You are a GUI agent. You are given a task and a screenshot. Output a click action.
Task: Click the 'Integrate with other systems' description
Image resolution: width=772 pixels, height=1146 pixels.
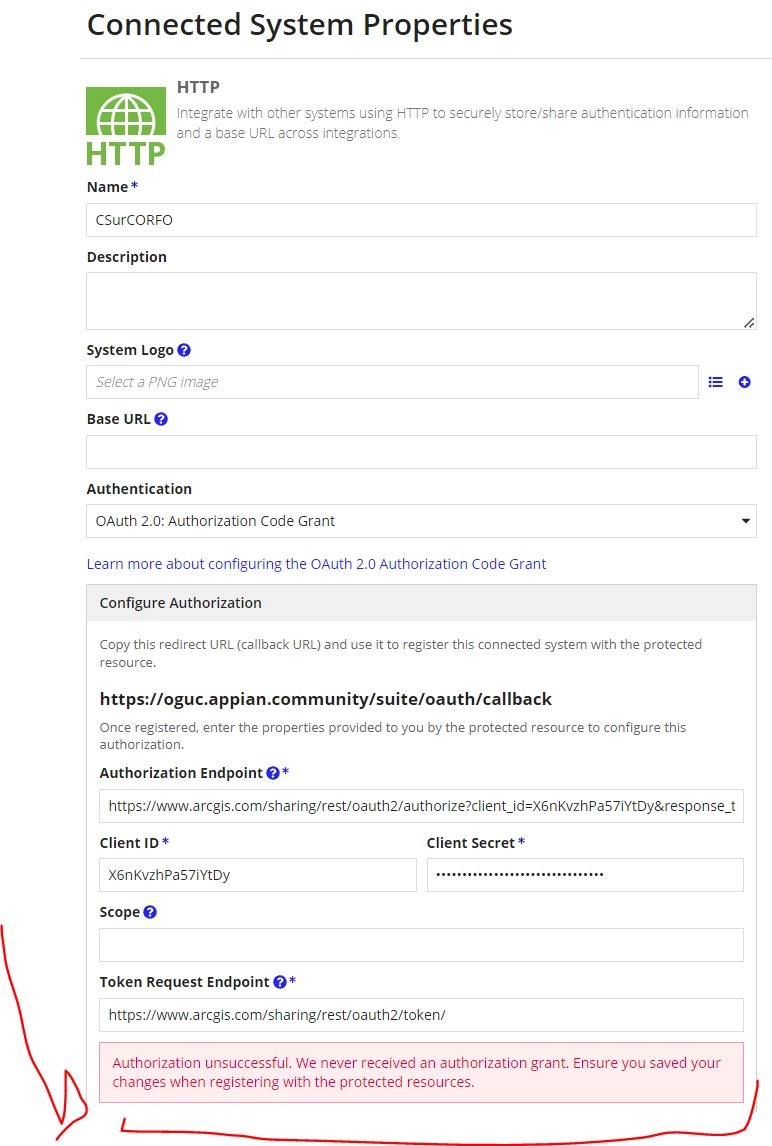point(462,123)
